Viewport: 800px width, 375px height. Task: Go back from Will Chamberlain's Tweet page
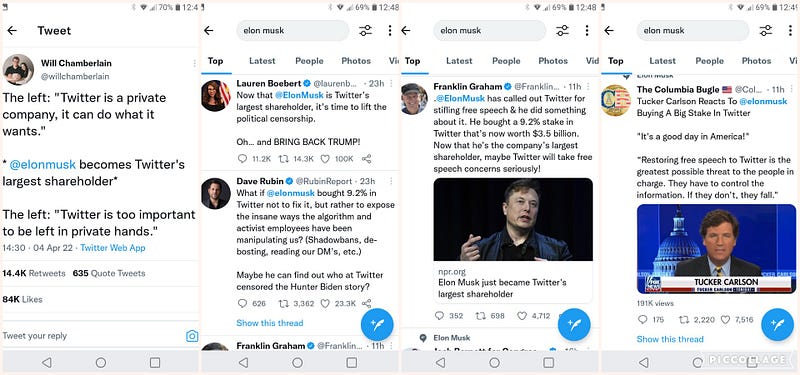coord(12,31)
